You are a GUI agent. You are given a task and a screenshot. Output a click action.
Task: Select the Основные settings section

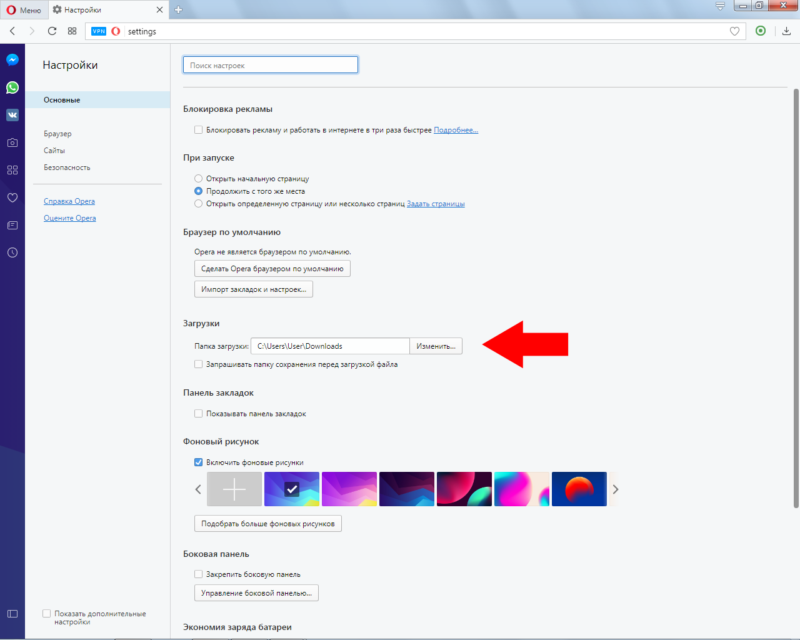97,100
